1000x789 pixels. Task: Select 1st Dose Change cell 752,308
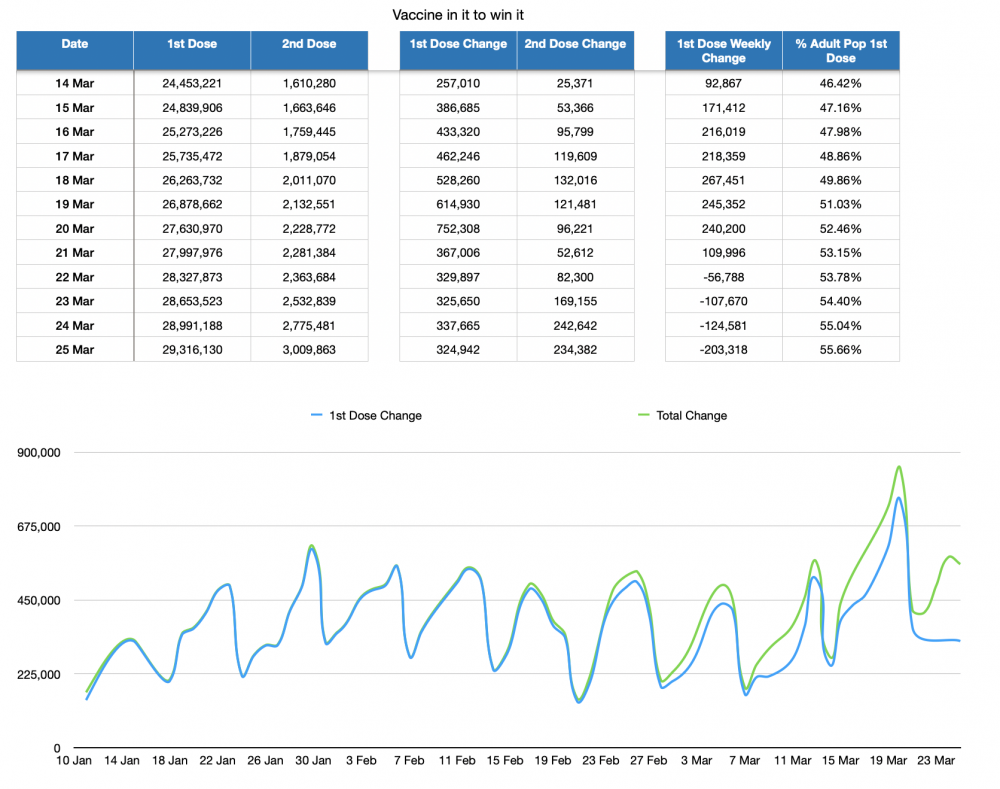pos(458,228)
